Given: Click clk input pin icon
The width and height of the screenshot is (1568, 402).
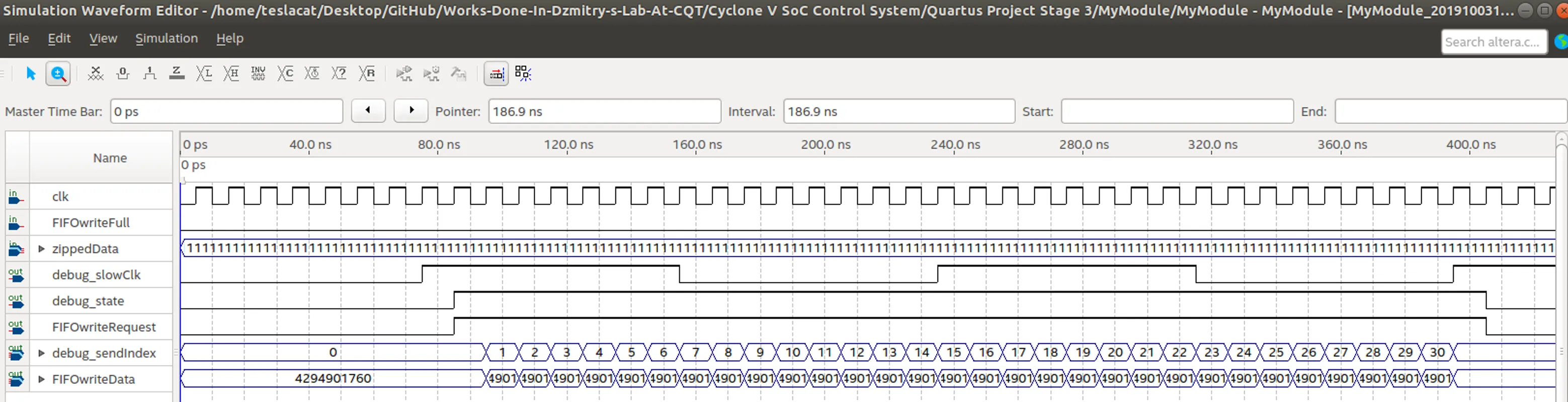Looking at the screenshot, I should coord(17,196).
